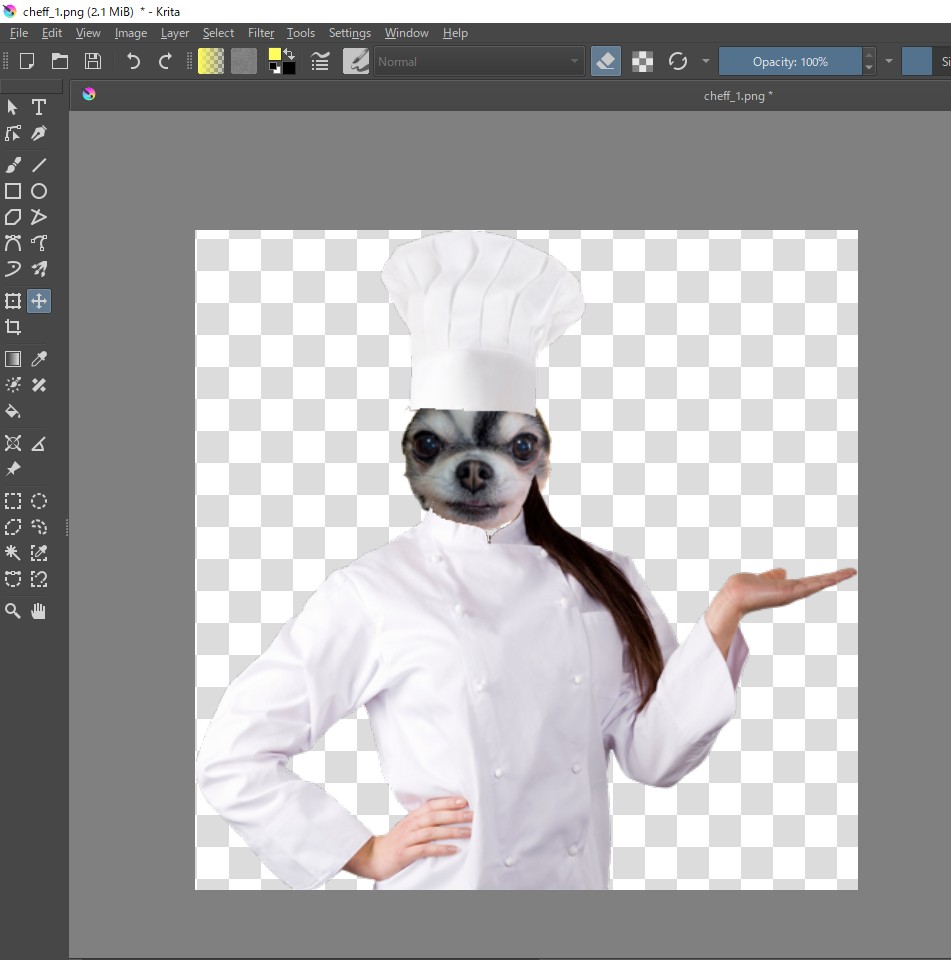
Task: Select the Assistant tool
Action: point(13,443)
